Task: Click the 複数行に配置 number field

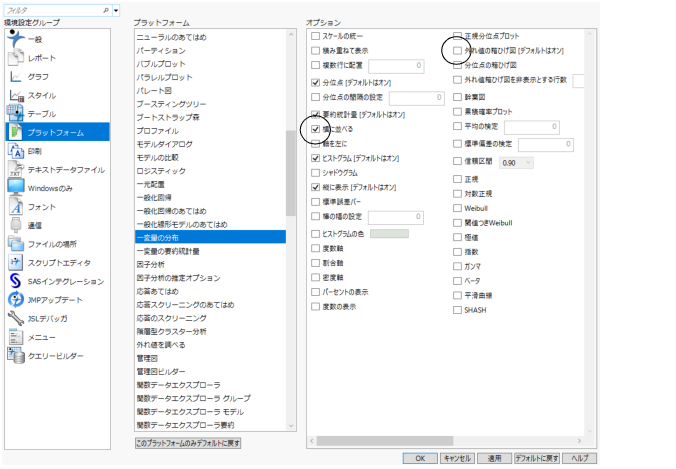Action: [396, 66]
